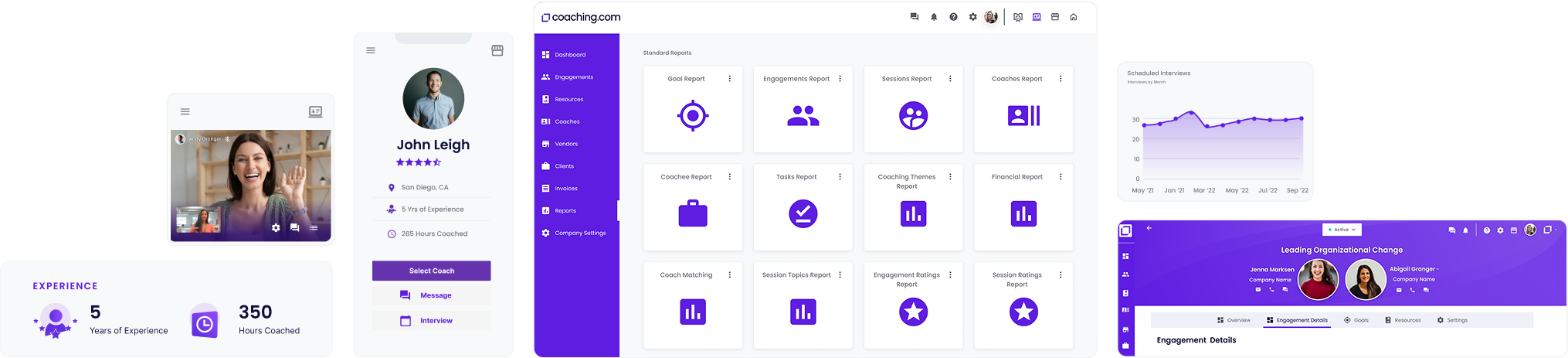This screenshot has width=1568, height=358.
Task: Expand the Active status dropdown
Action: [x=1342, y=230]
